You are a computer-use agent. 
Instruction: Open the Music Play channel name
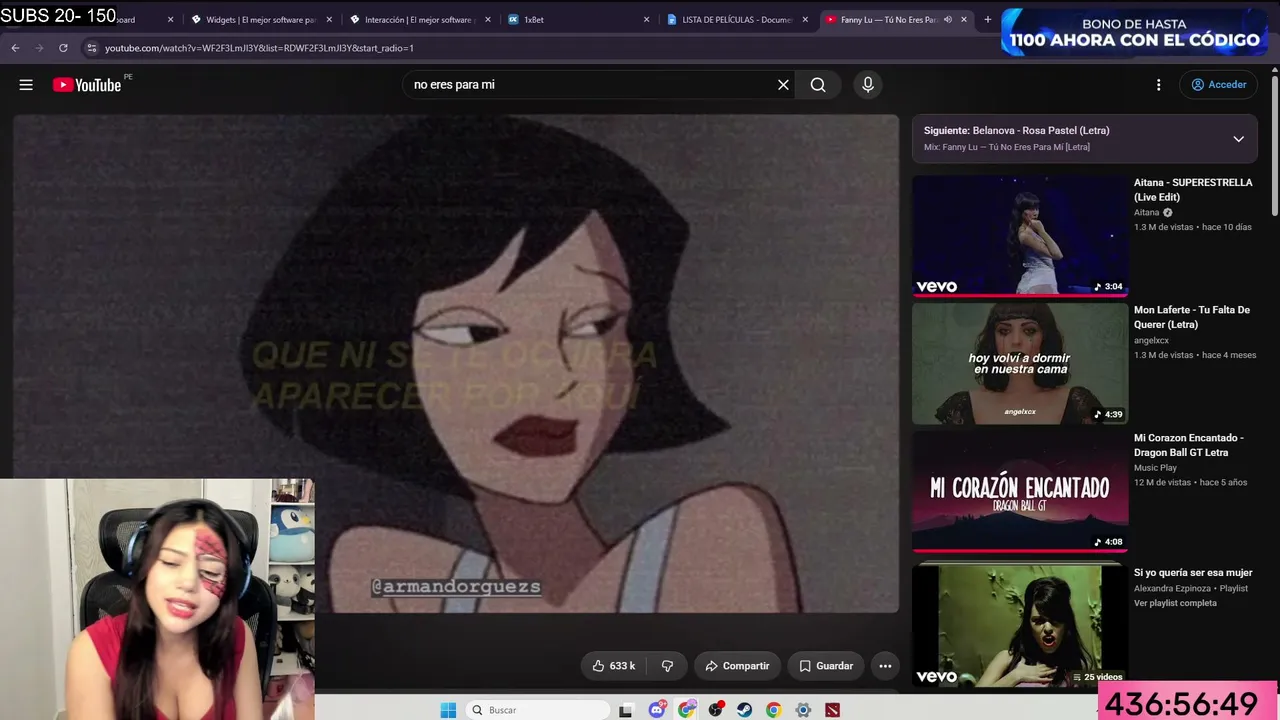(1155, 467)
